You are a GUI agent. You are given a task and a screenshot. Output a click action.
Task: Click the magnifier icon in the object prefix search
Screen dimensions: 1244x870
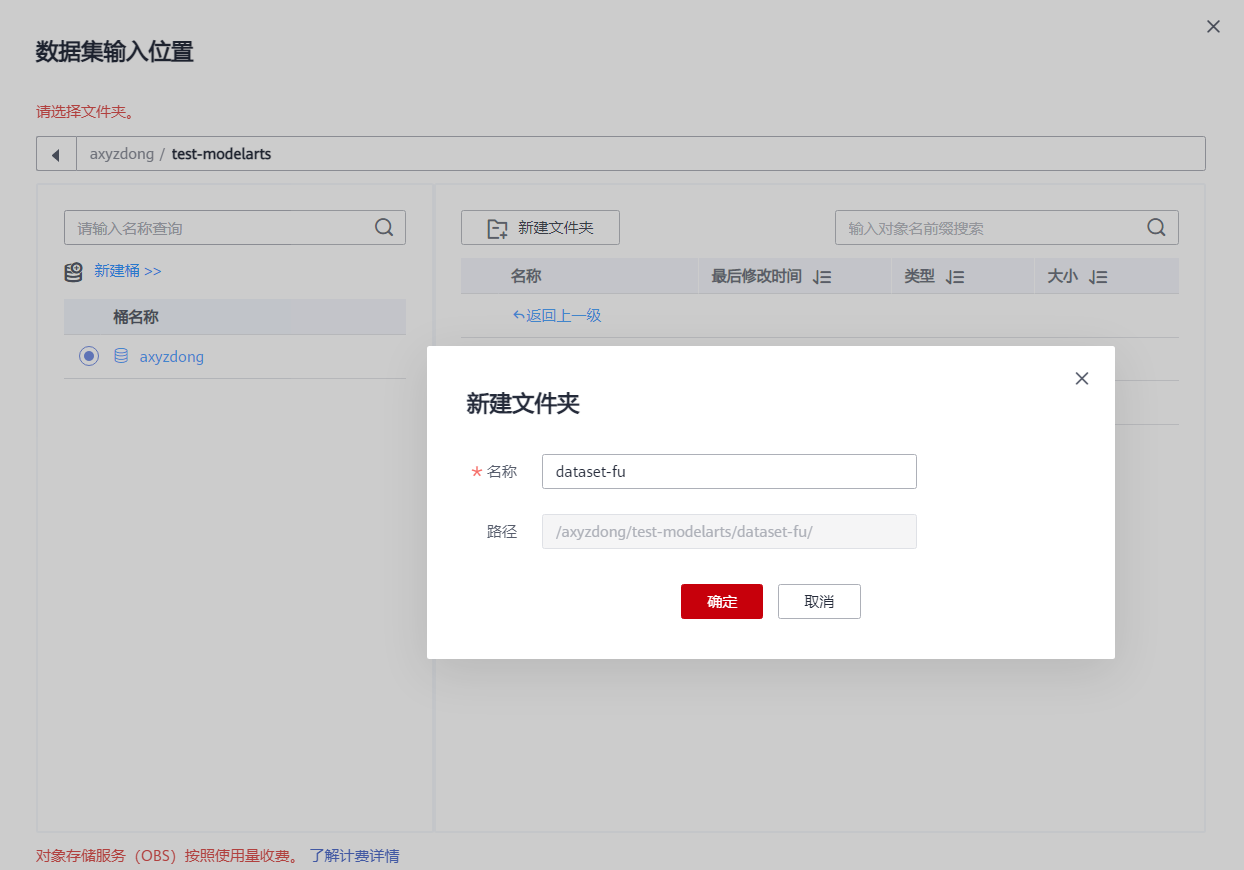(1157, 227)
